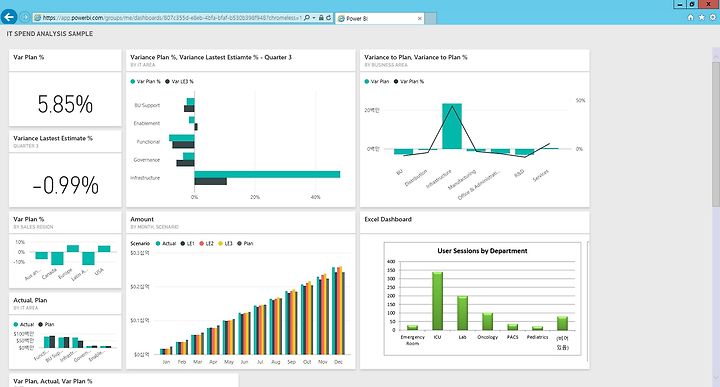The image size is (720, 387).
Task: Click the Variance to Plan, Variance to Plan % title
Action: 416,57
